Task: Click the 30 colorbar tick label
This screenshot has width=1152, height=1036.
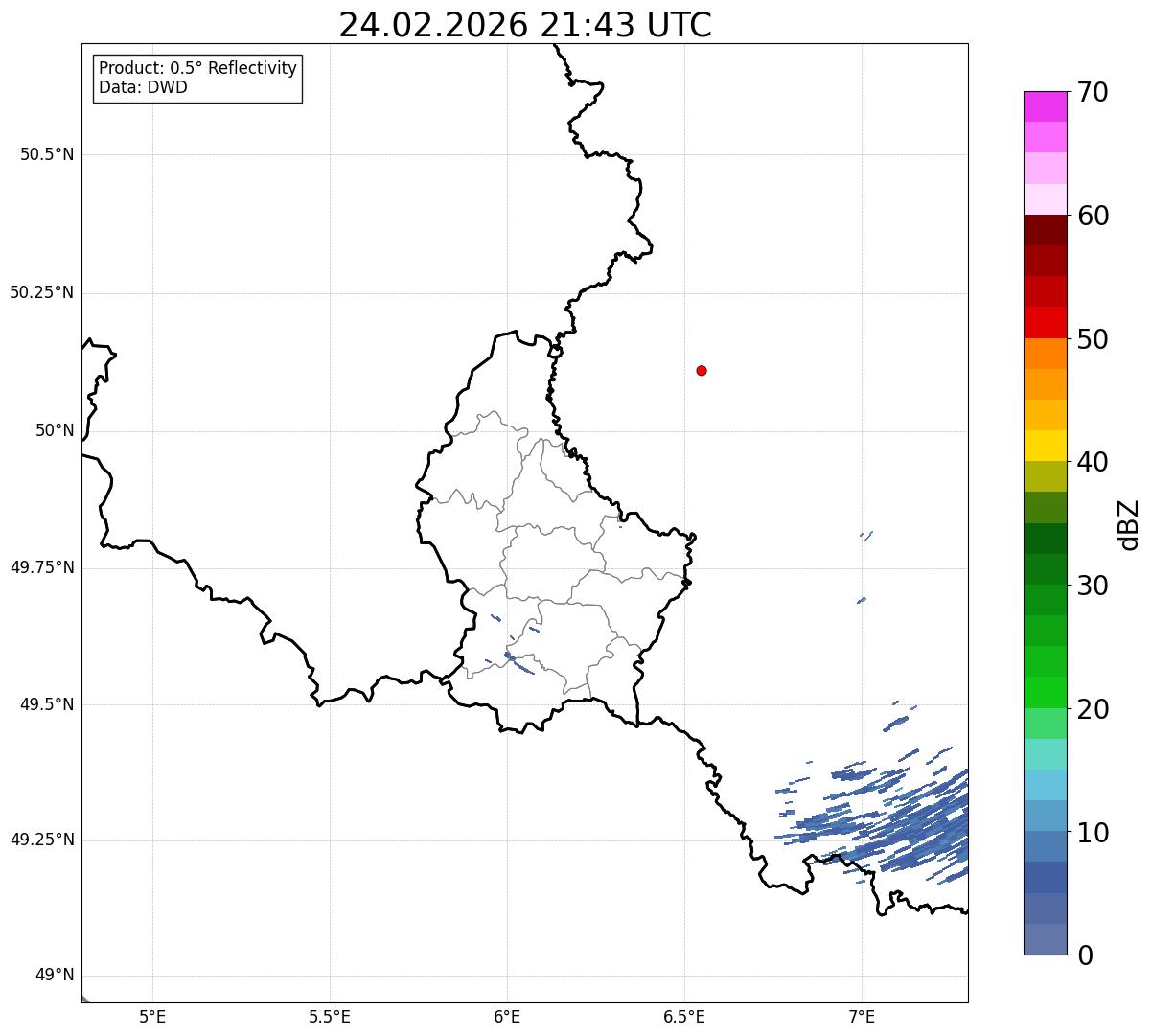Action: pyautogui.click(x=1093, y=586)
